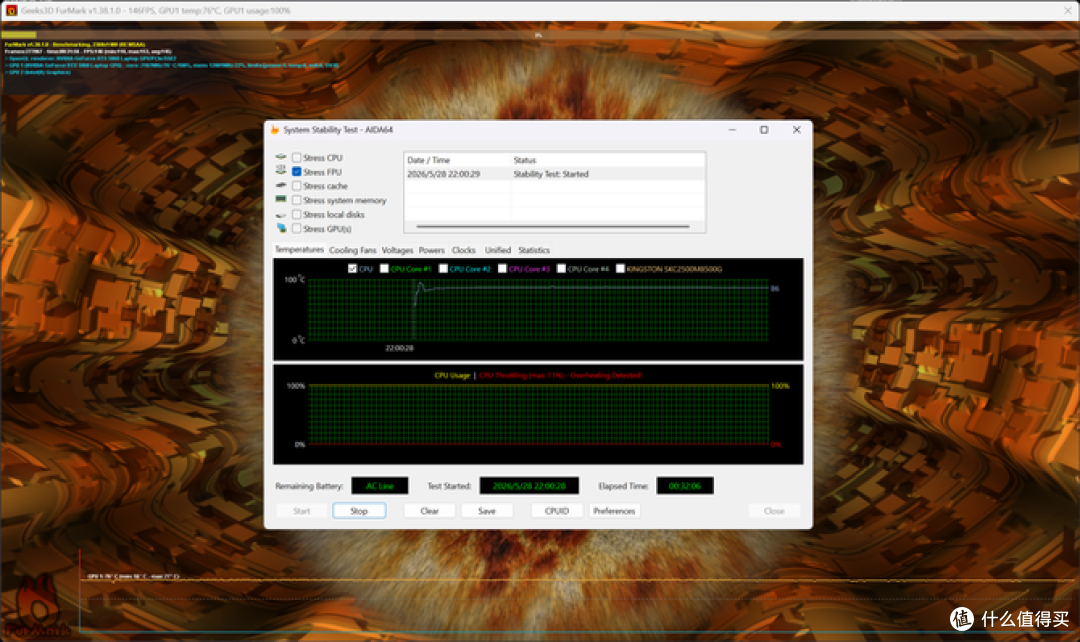
Task: Clear the test log
Action: coord(429,510)
